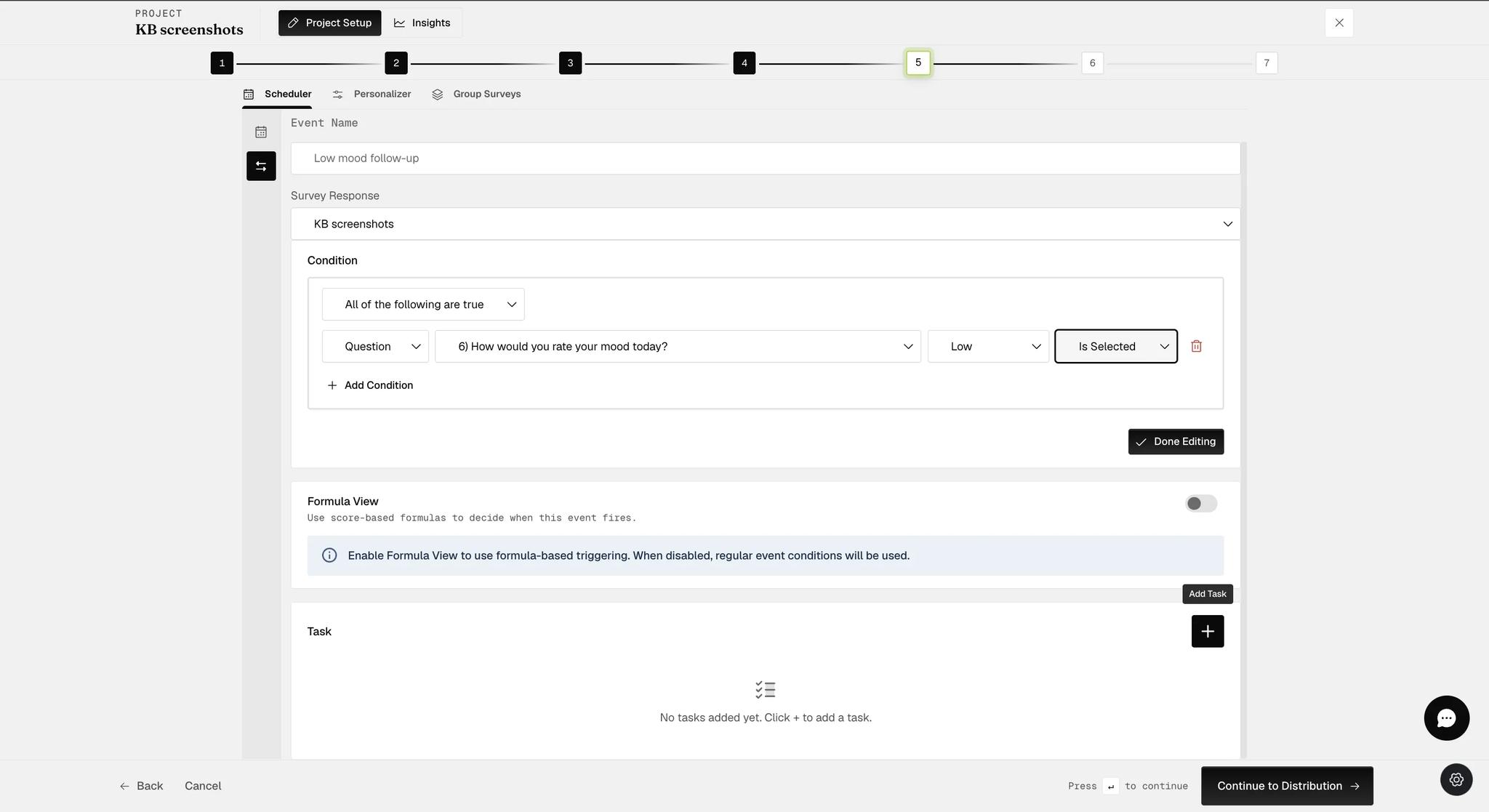Click the 'No tasks added yet' message
The height and width of the screenshot is (812, 1489).
click(x=766, y=717)
